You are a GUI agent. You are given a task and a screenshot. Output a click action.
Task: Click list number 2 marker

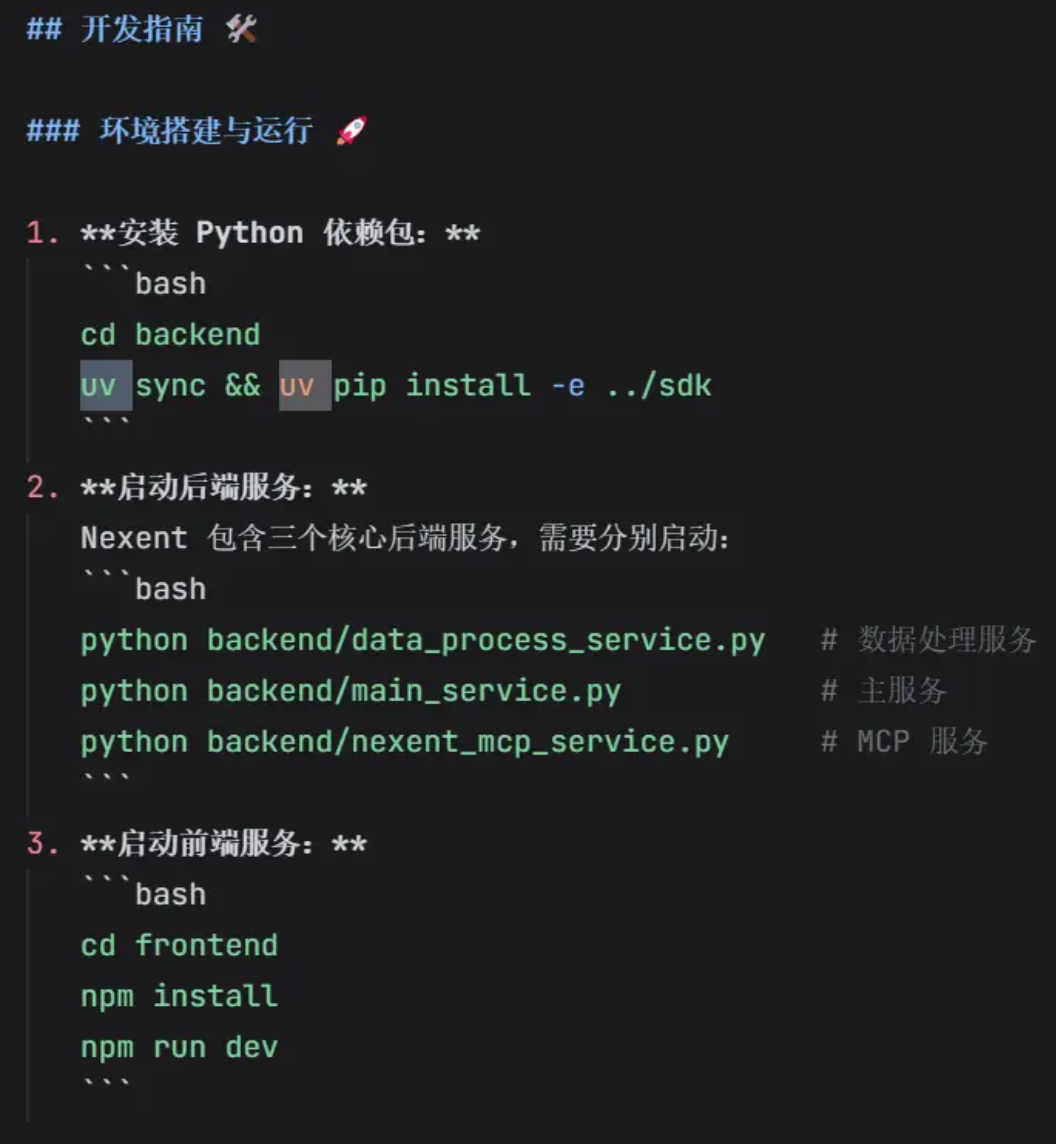(x=42, y=487)
